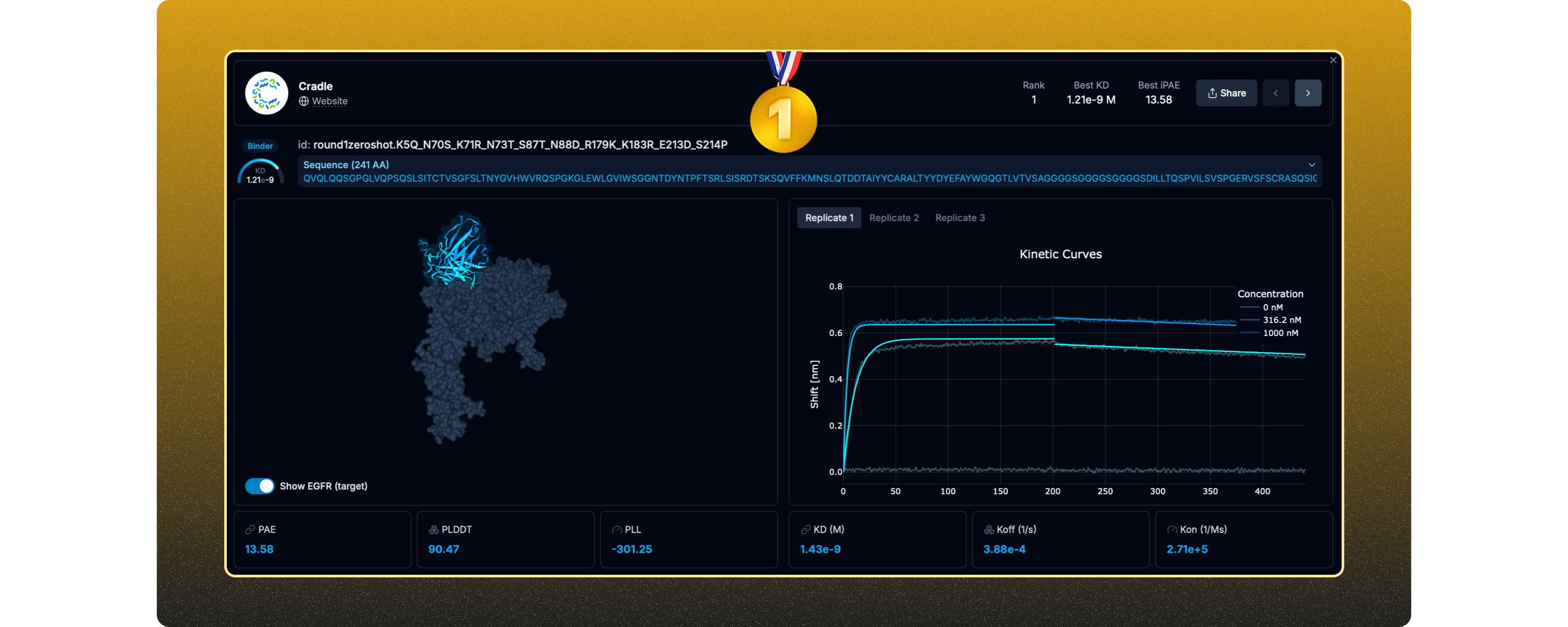Click the Koff value 3.88e-4
This screenshot has height=627, width=1568.
[1005, 549]
